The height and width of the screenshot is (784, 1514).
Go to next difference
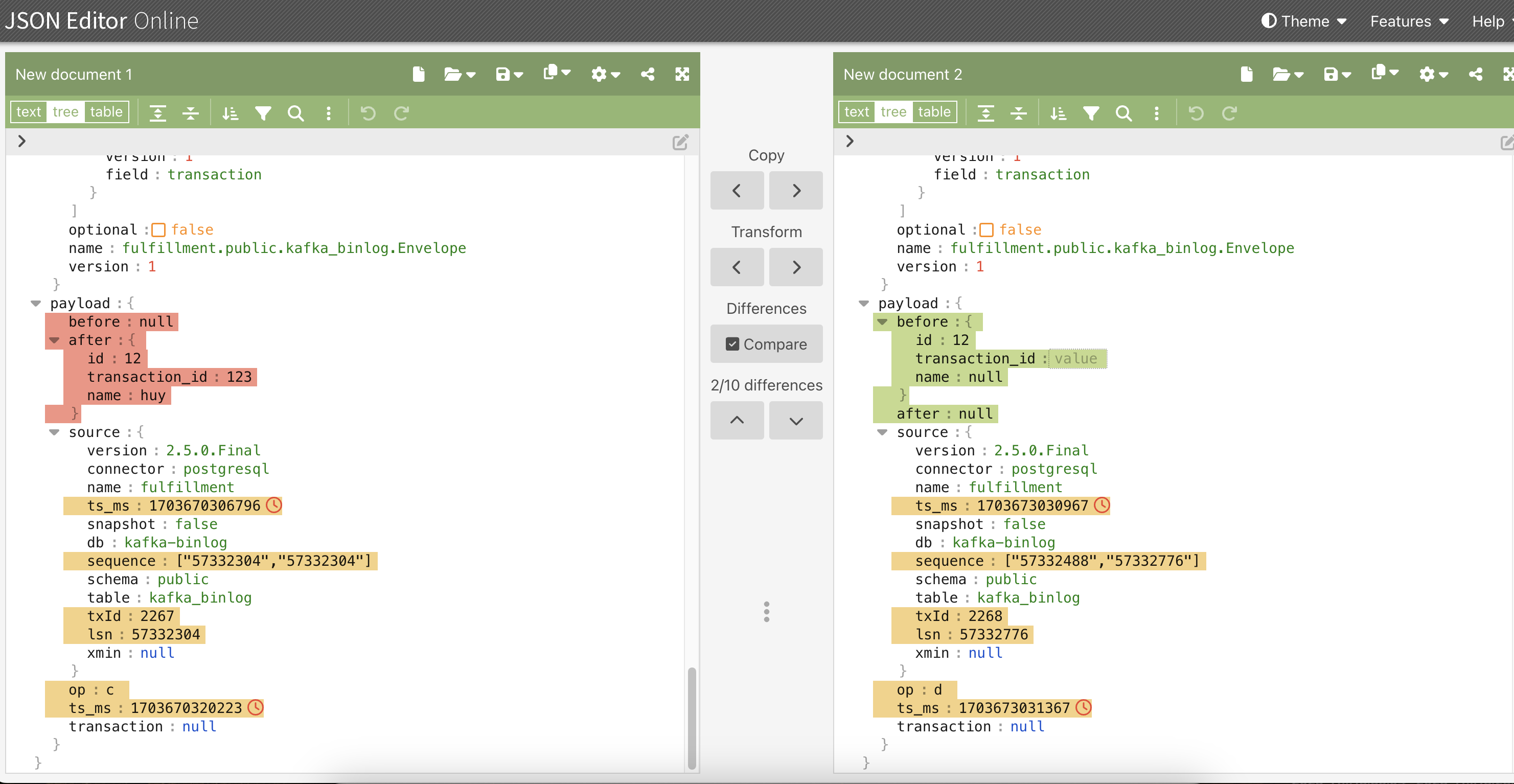click(796, 420)
